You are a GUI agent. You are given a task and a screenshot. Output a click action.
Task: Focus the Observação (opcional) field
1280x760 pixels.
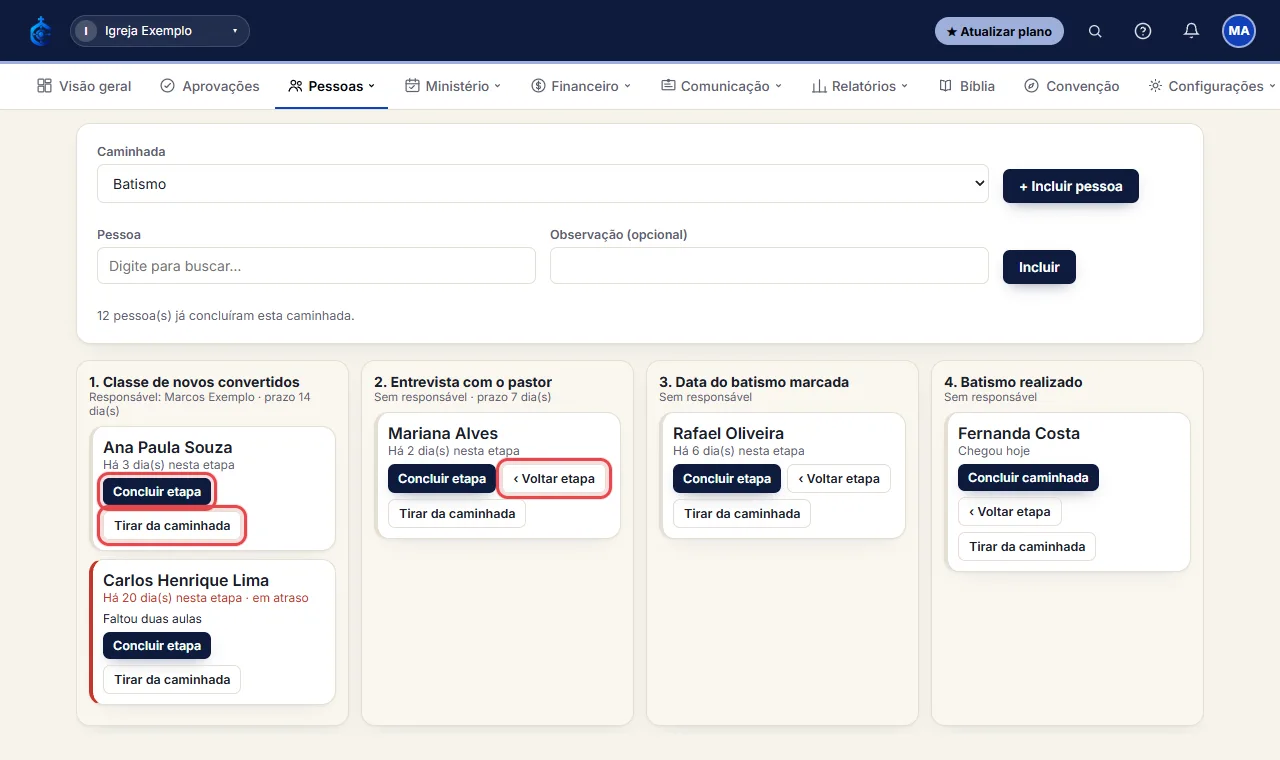(x=769, y=266)
